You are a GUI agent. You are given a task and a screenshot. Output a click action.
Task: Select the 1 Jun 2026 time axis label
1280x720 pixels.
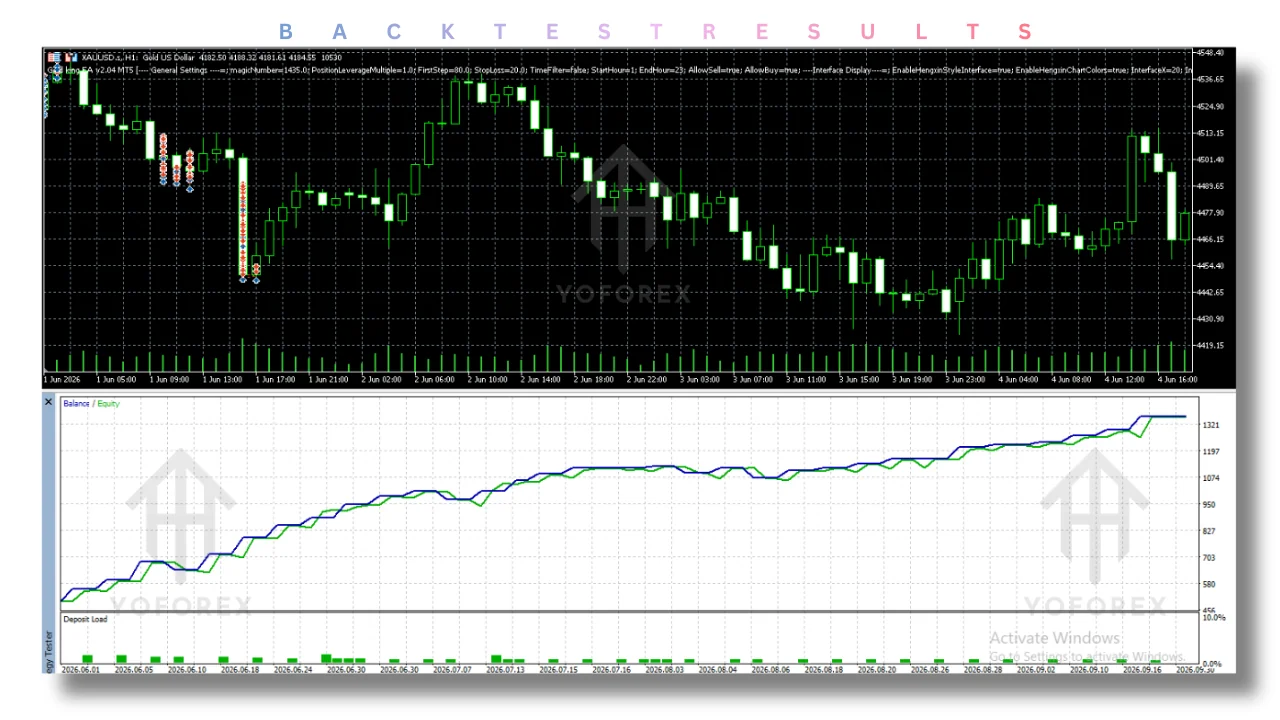point(62,380)
